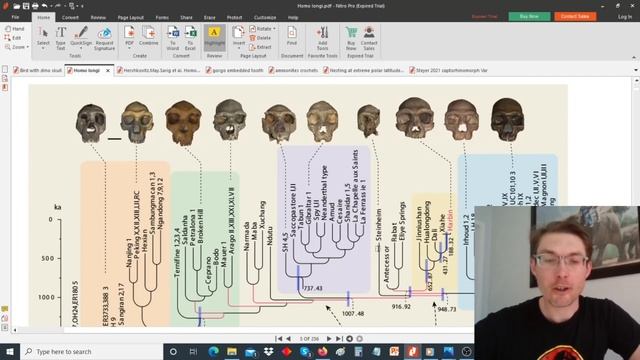Open File Explorer from taskbar
Viewport: 640px width, 360px height.
tap(232, 351)
